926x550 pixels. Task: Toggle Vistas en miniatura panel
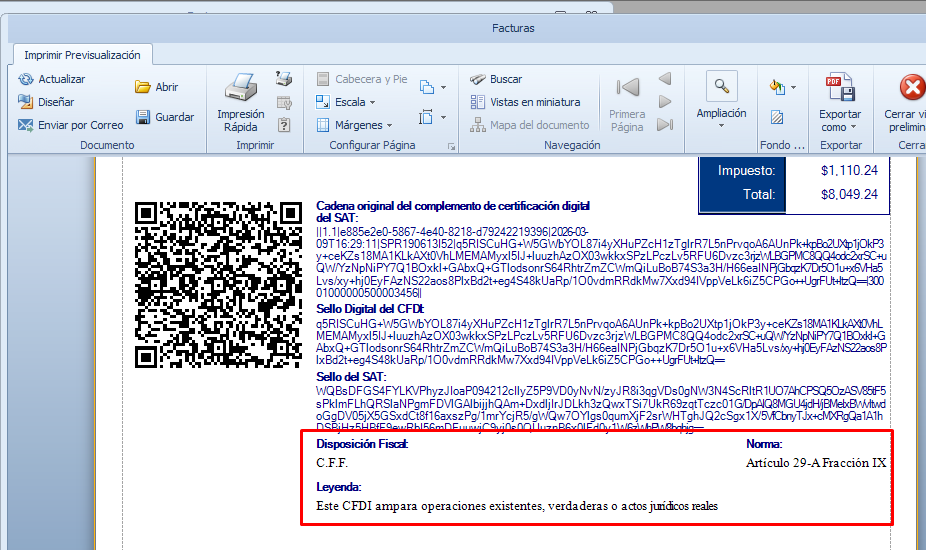478,102
